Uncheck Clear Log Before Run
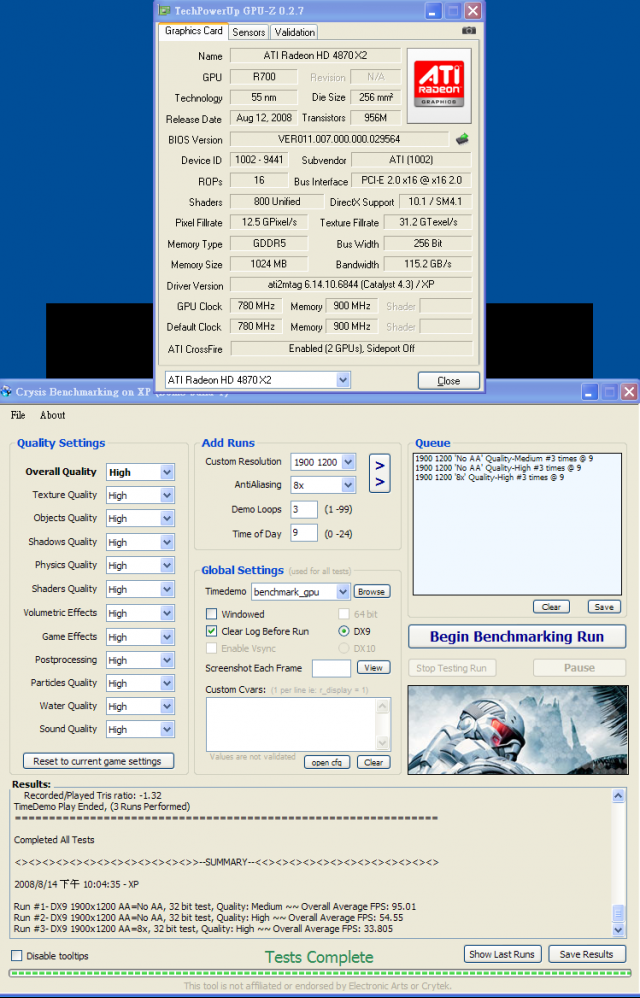The image size is (640, 998). point(212,631)
